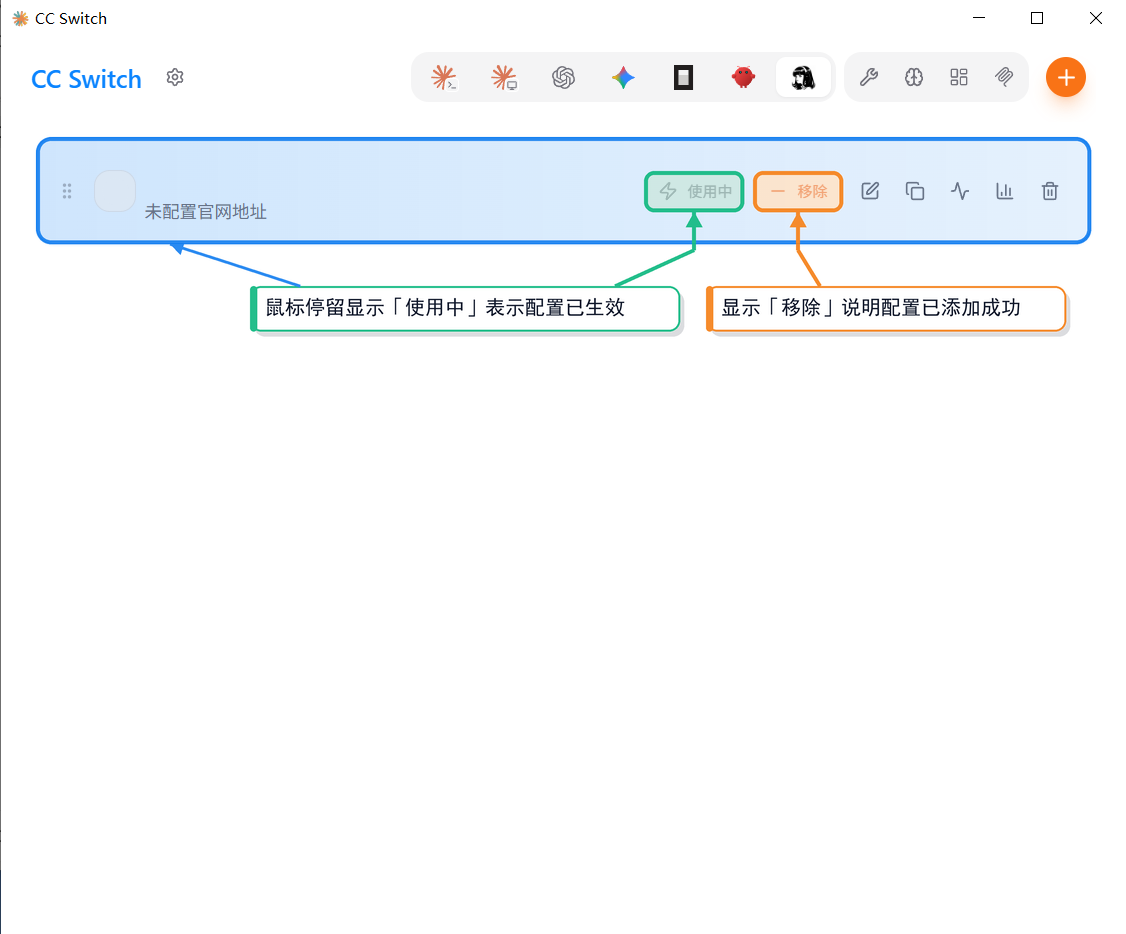Click the 移除 remove button
Viewport: 1126px width, 934px height.
(798, 191)
